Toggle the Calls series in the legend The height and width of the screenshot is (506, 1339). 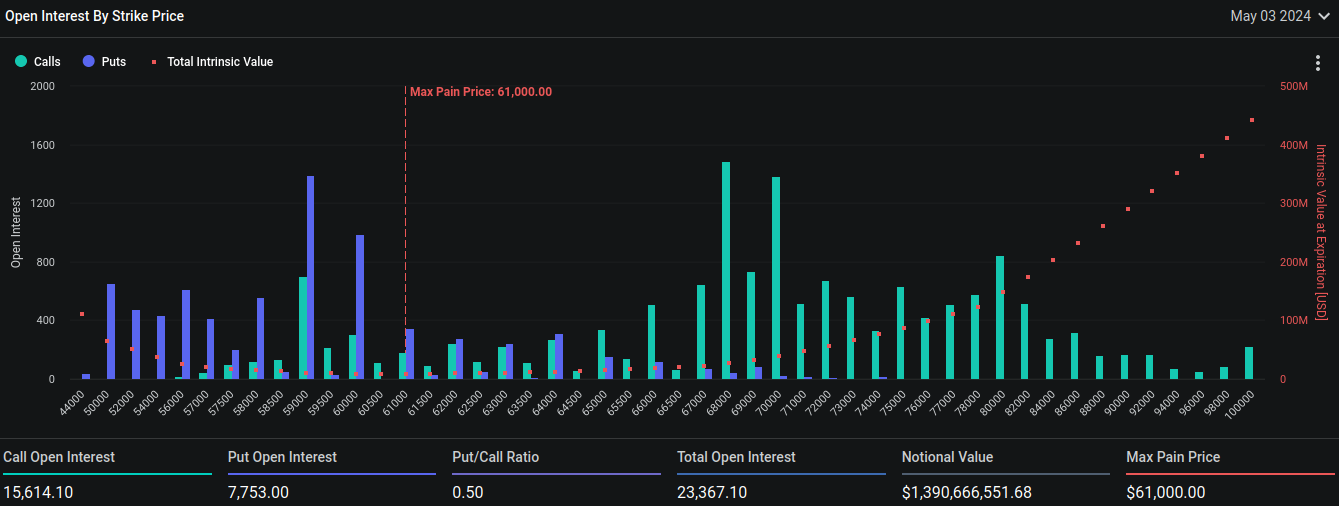tap(38, 62)
